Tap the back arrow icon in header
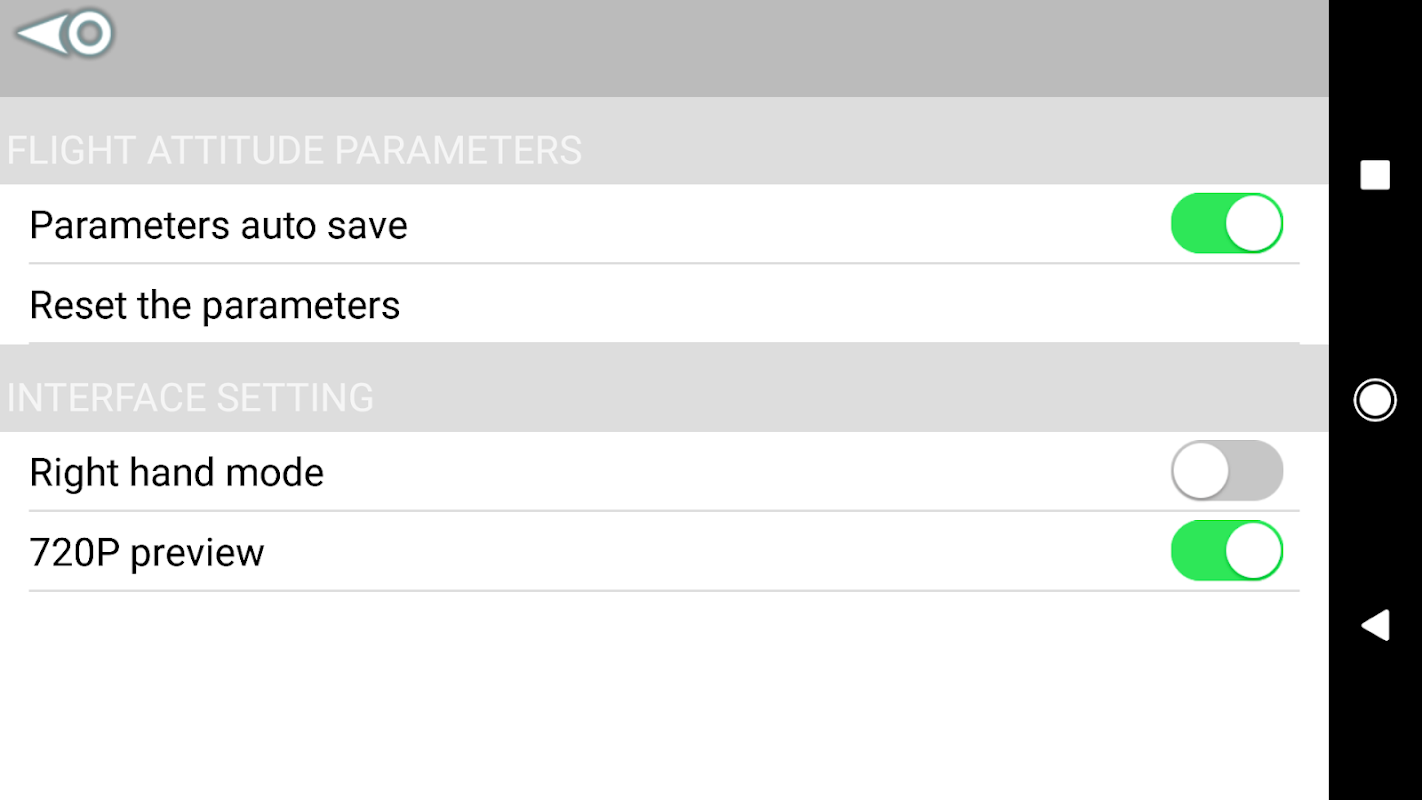The height and width of the screenshot is (800, 1422). (64, 34)
